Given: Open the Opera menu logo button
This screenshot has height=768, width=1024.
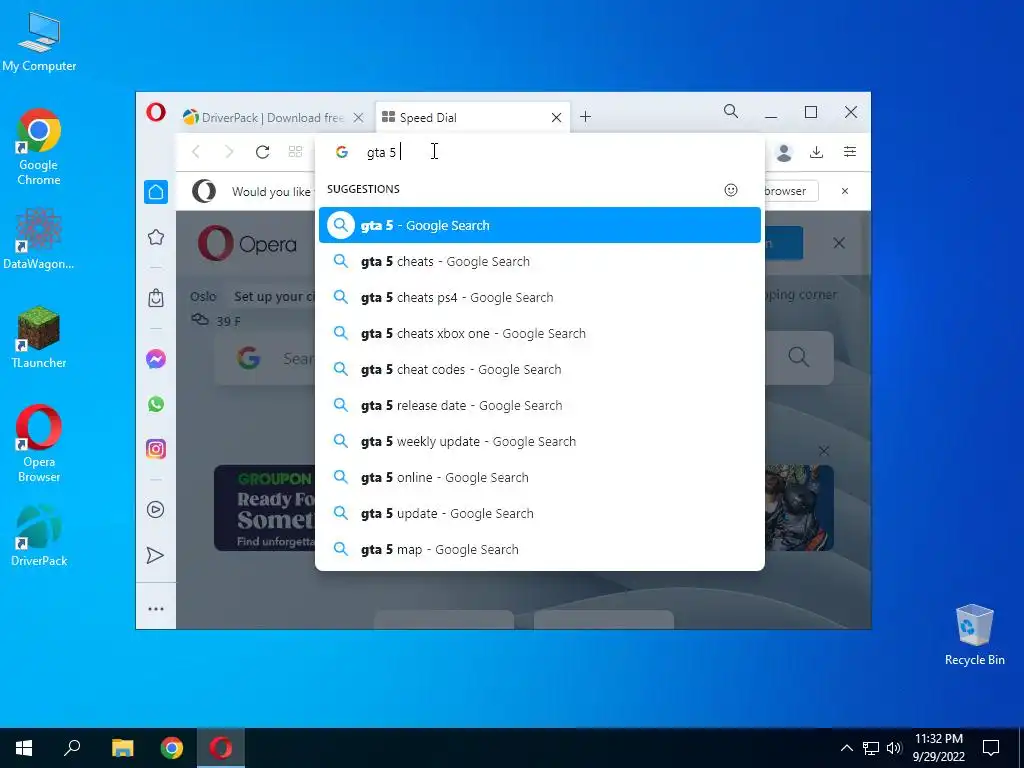Looking at the screenshot, I should coord(155,112).
